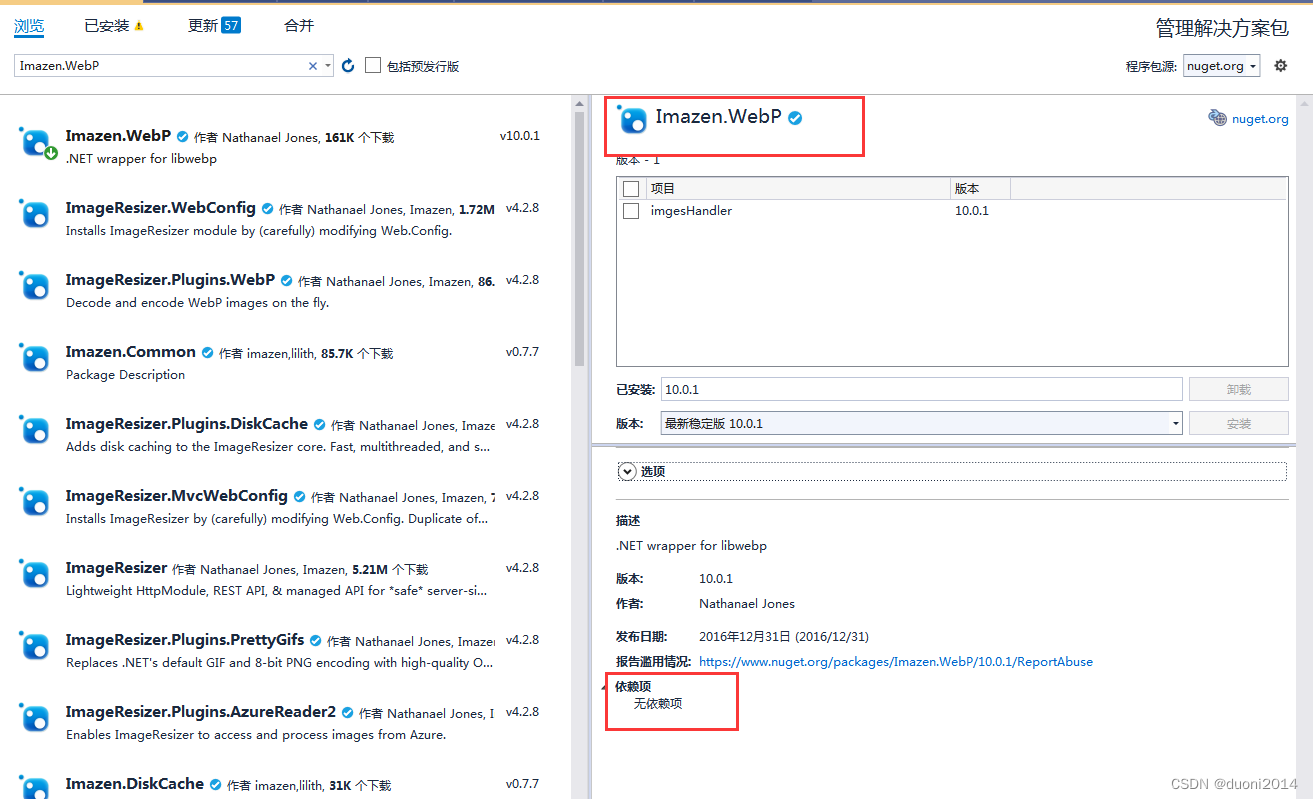Click verified badge beside ImageResizer.Plugins.DiskCache

tap(319, 425)
